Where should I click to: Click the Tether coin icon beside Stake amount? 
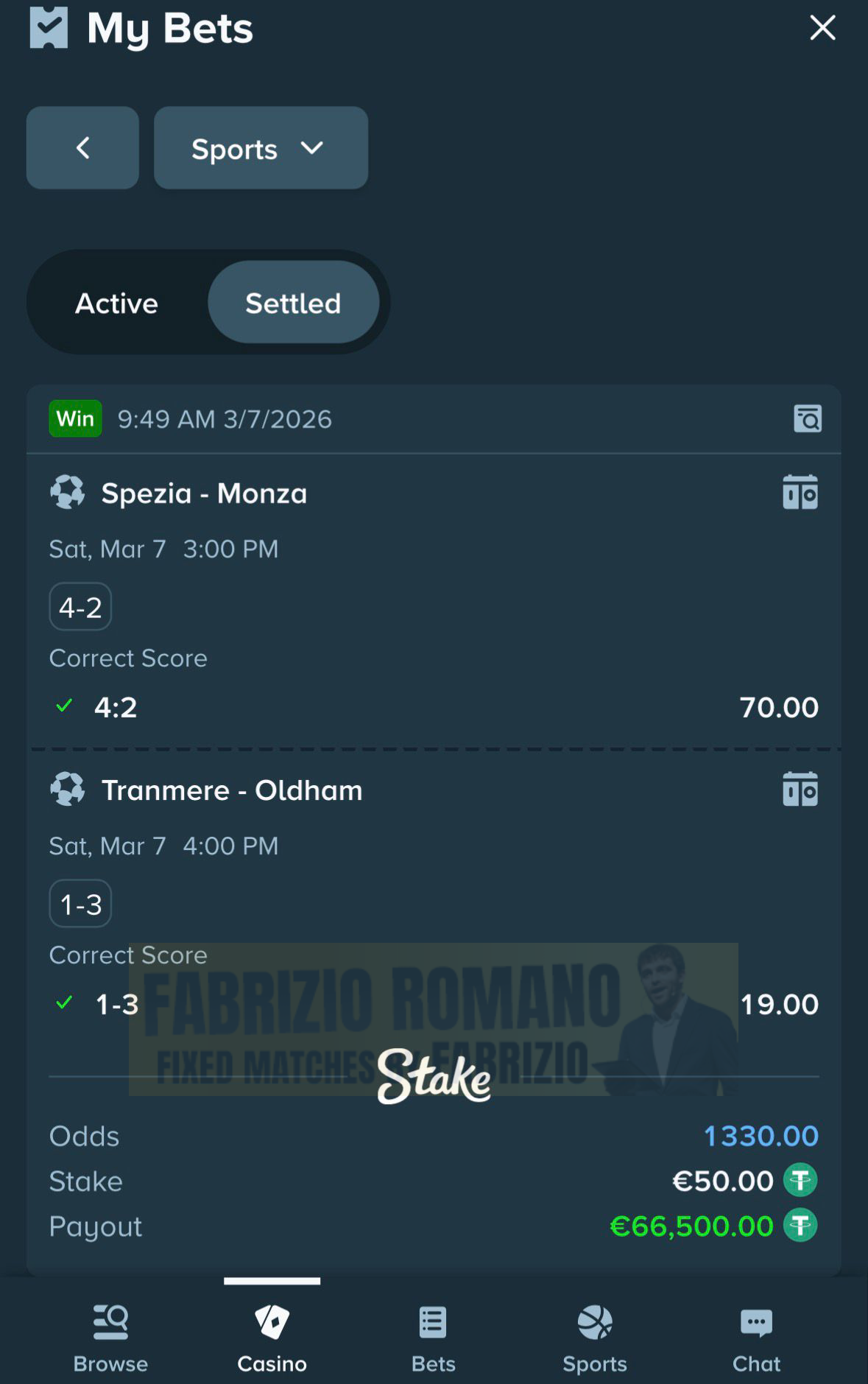800,1180
